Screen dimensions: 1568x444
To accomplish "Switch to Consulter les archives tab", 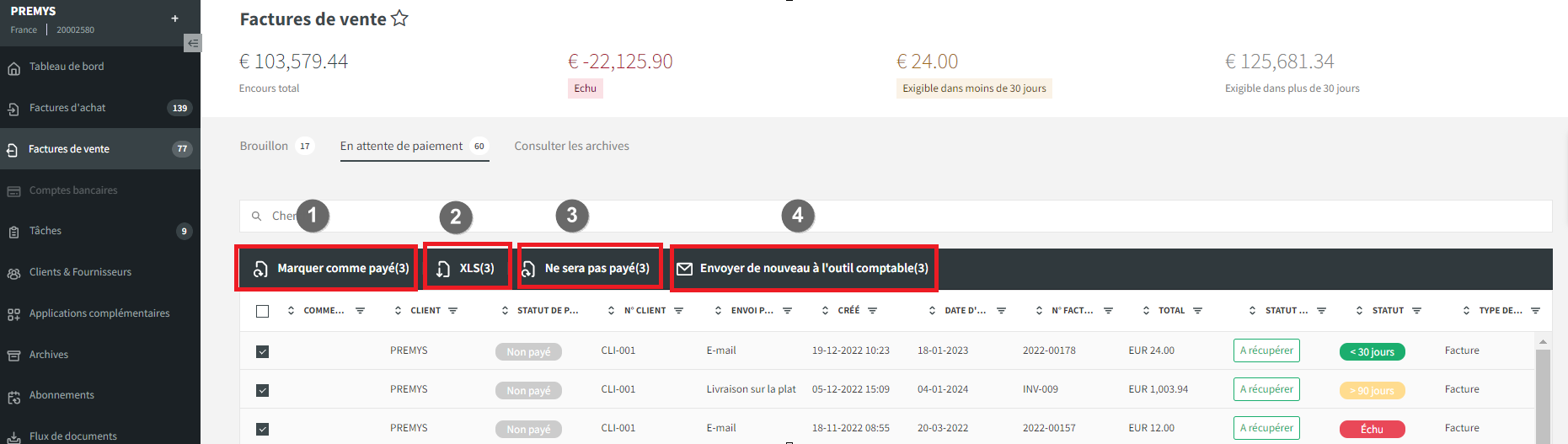I will (572, 146).
